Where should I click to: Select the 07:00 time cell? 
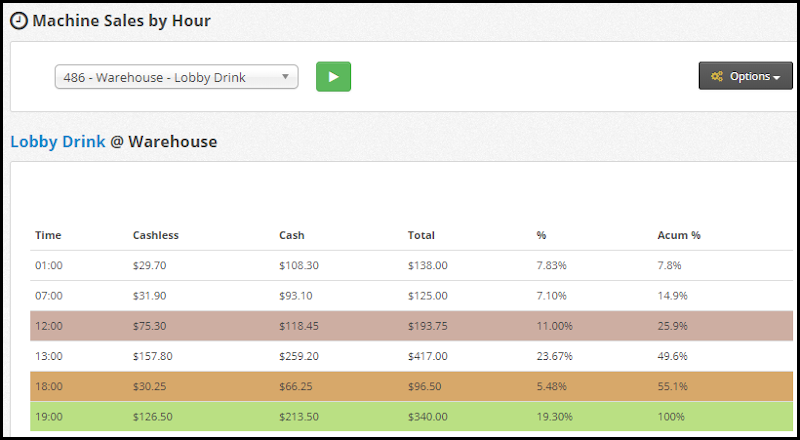point(49,296)
